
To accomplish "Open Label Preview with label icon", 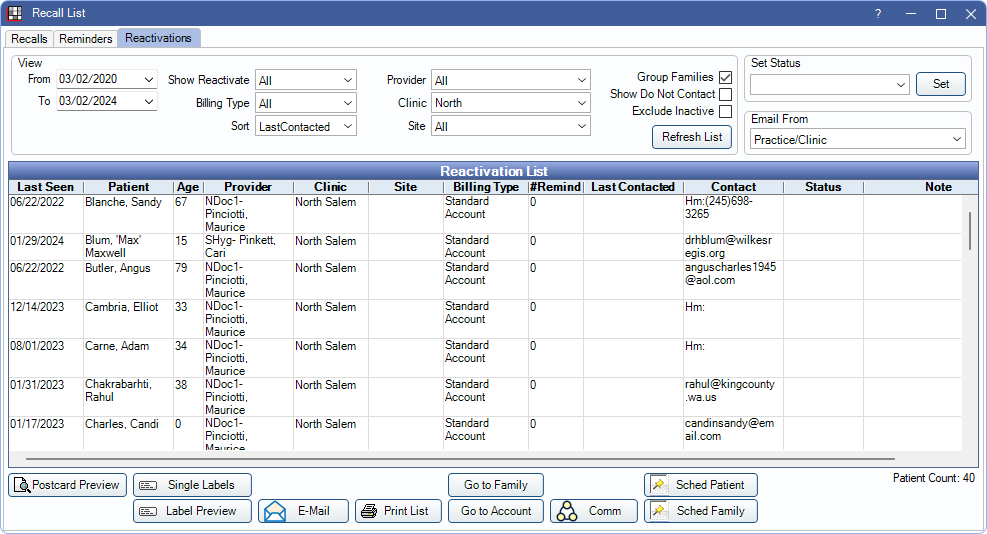I will point(148,511).
